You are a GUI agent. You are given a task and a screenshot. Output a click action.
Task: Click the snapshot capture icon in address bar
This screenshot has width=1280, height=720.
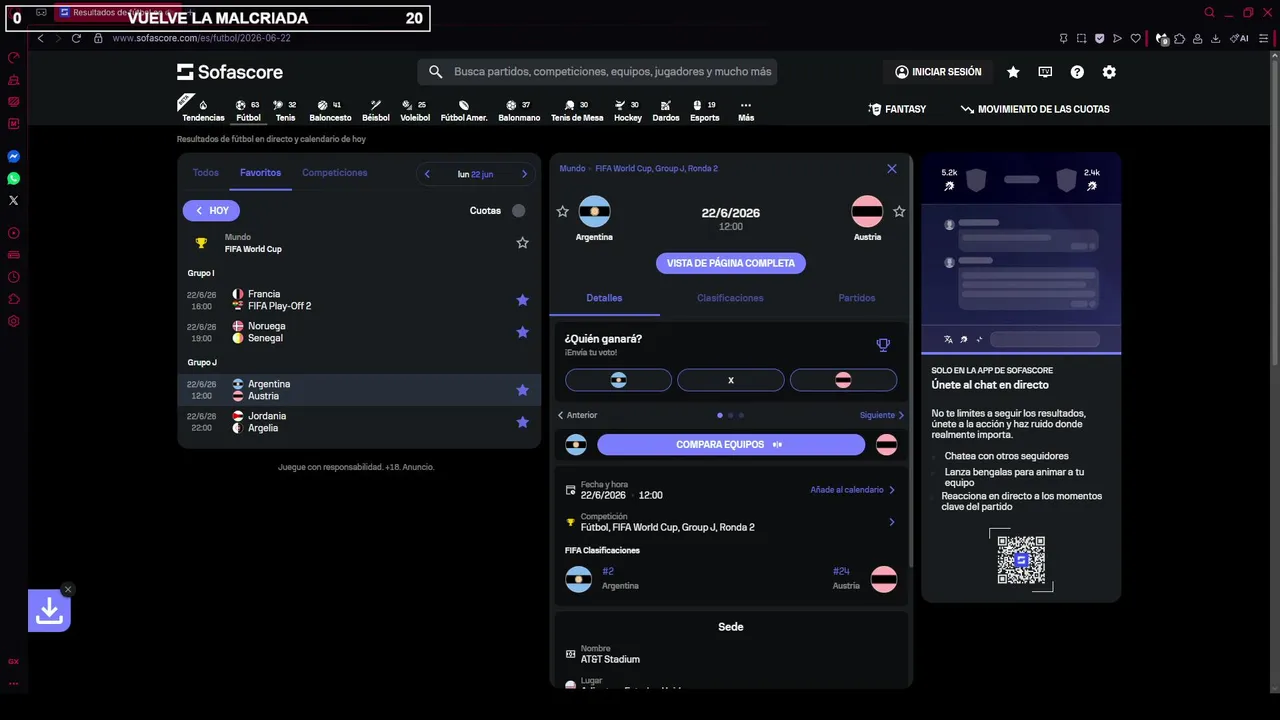click(1081, 38)
